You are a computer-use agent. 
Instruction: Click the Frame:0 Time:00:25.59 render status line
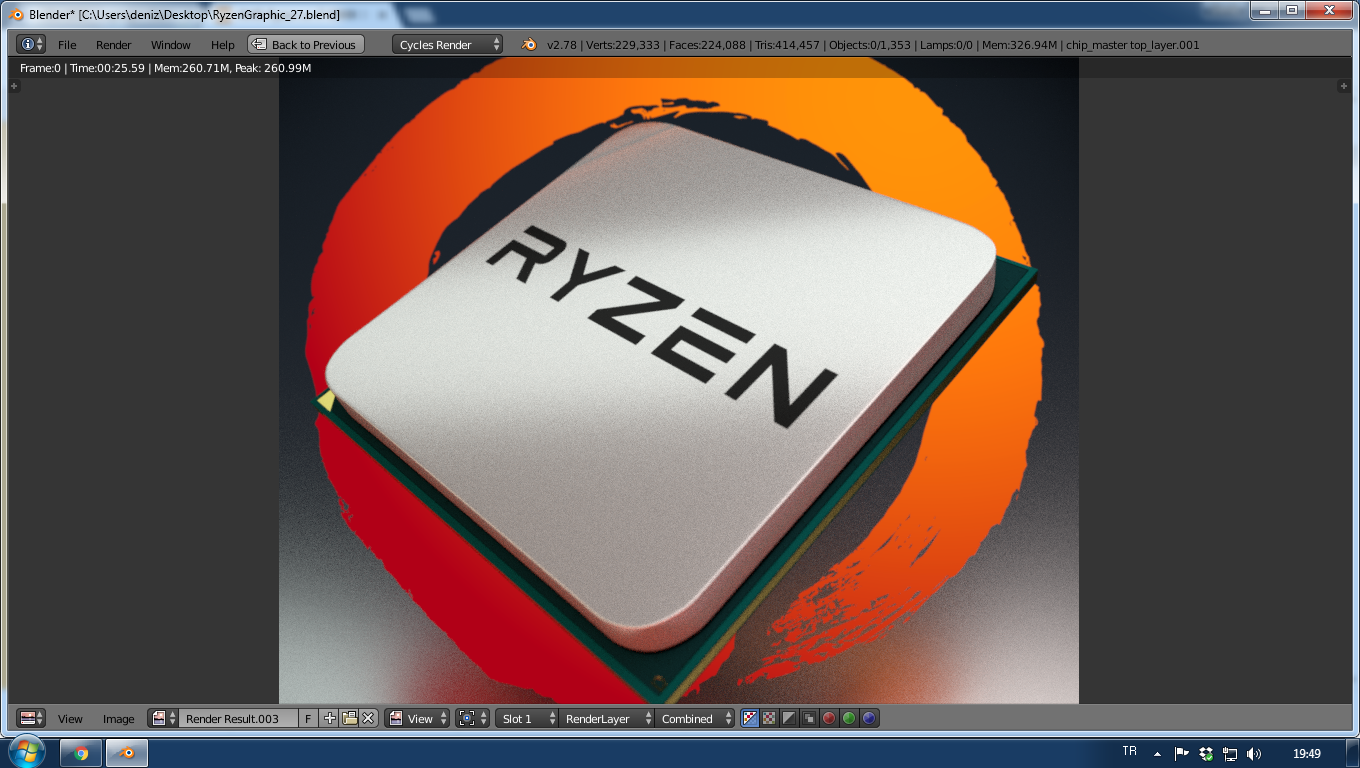(x=165, y=68)
